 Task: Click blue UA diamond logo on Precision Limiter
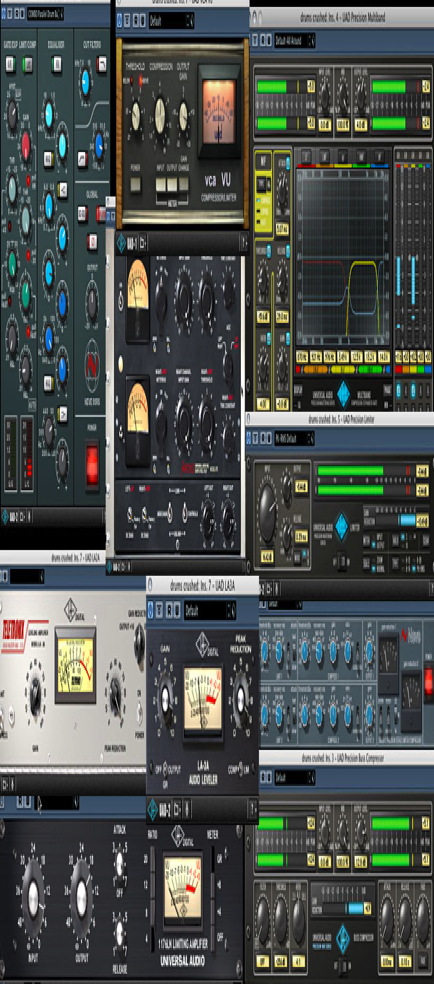[342, 527]
